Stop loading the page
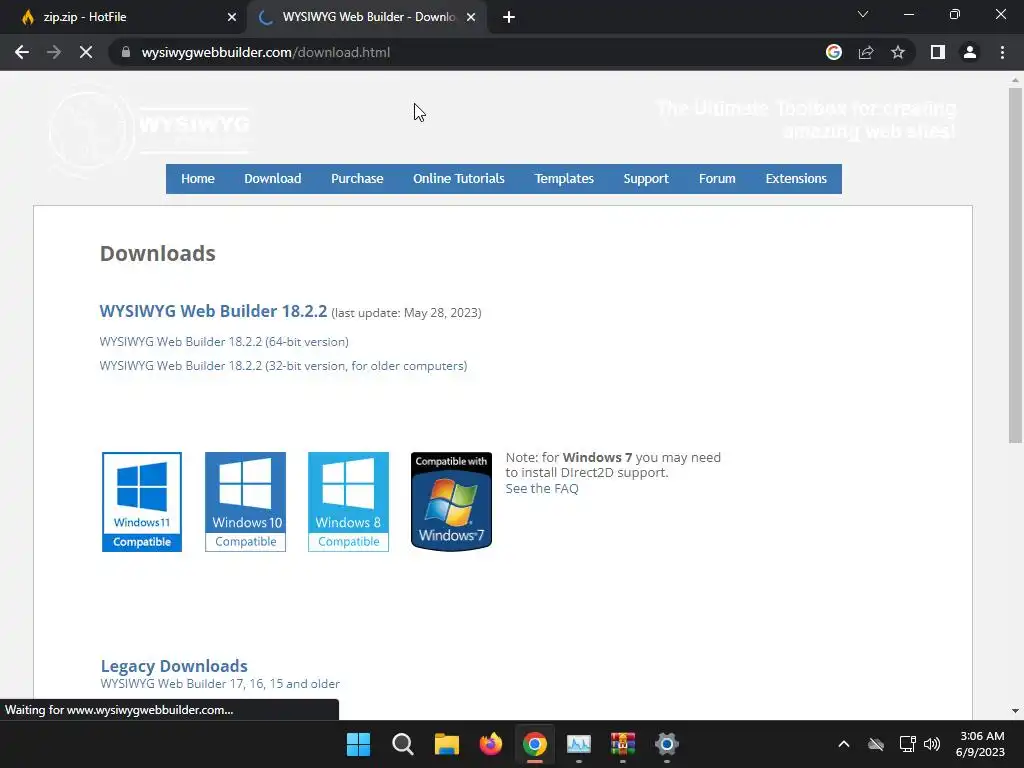 pyautogui.click(x=86, y=52)
